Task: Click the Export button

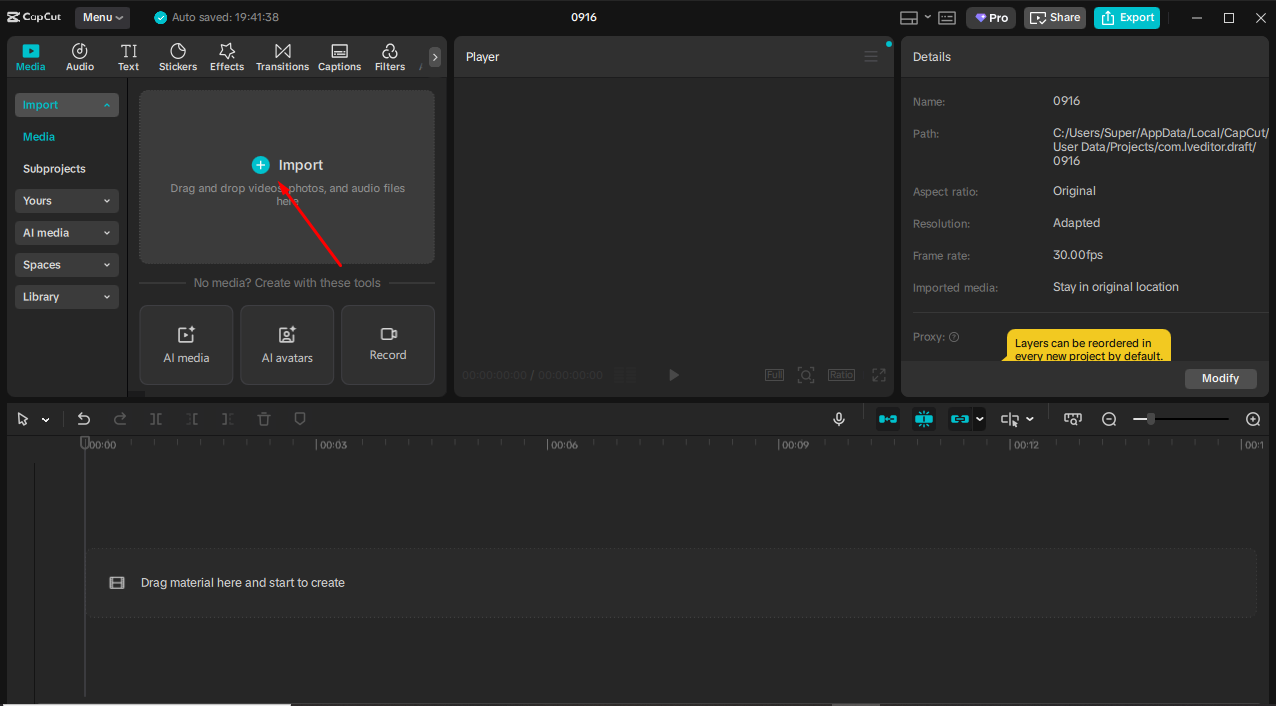Action: 1126,17
